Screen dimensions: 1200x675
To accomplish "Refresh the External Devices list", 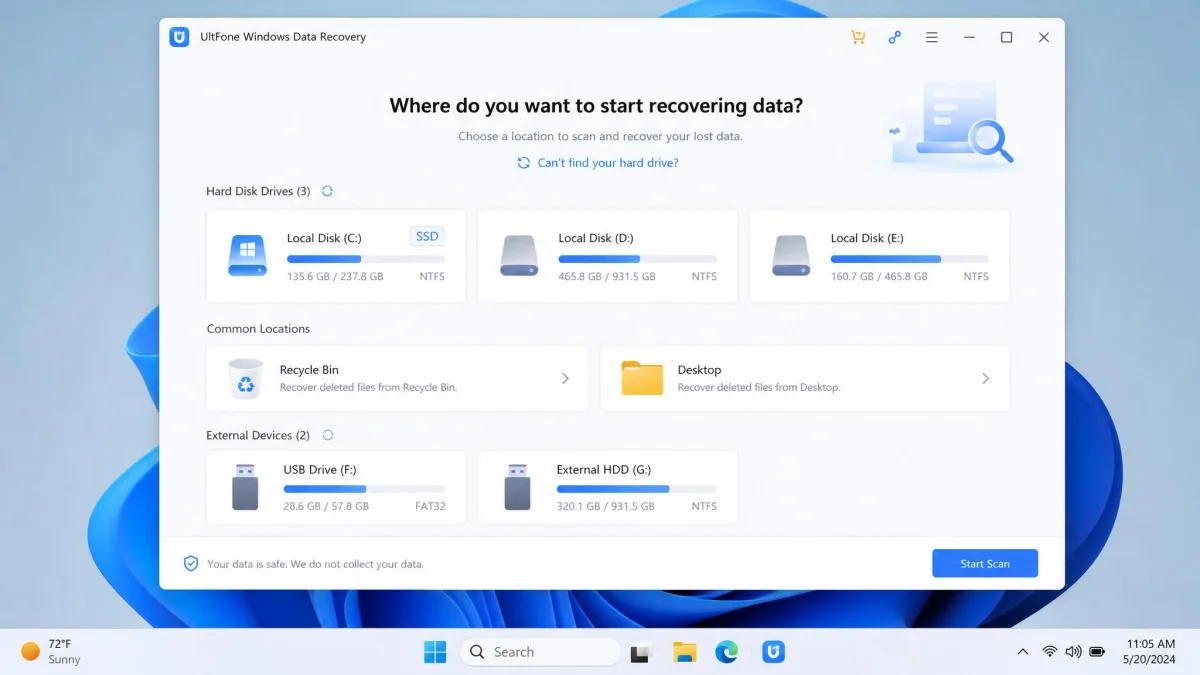I will click(328, 435).
